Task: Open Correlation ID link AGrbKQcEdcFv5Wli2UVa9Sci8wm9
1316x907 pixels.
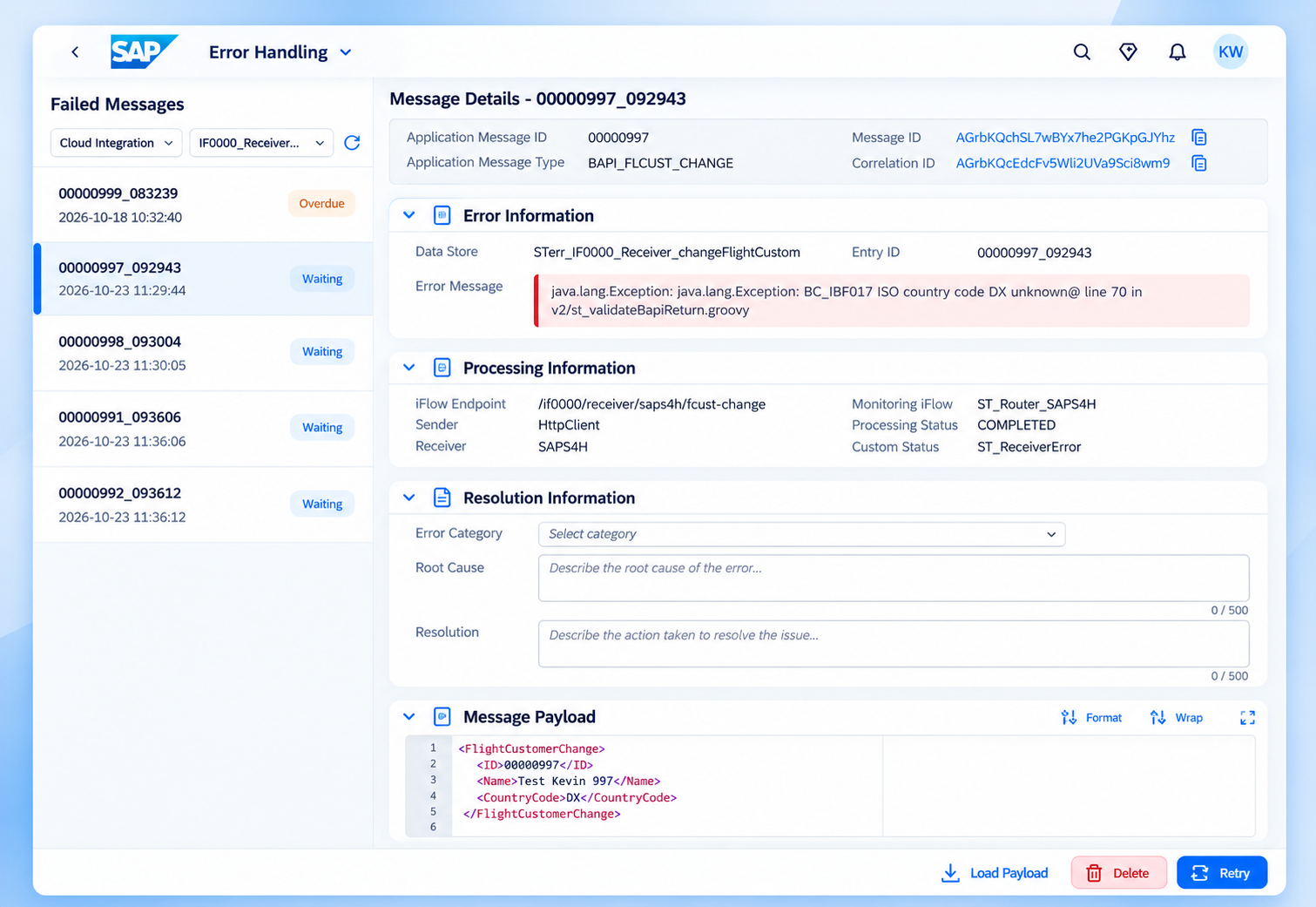Action: click(1063, 163)
